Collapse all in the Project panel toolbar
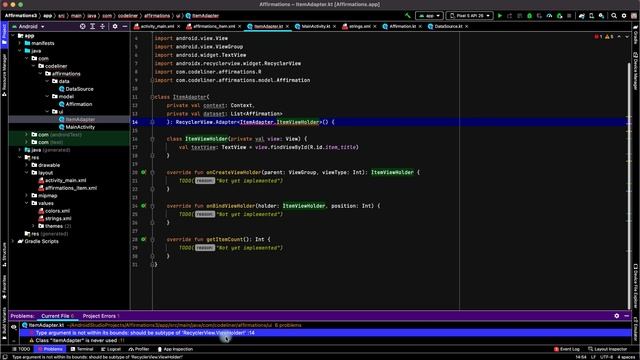The image size is (640, 360). click(x=102, y=26)
